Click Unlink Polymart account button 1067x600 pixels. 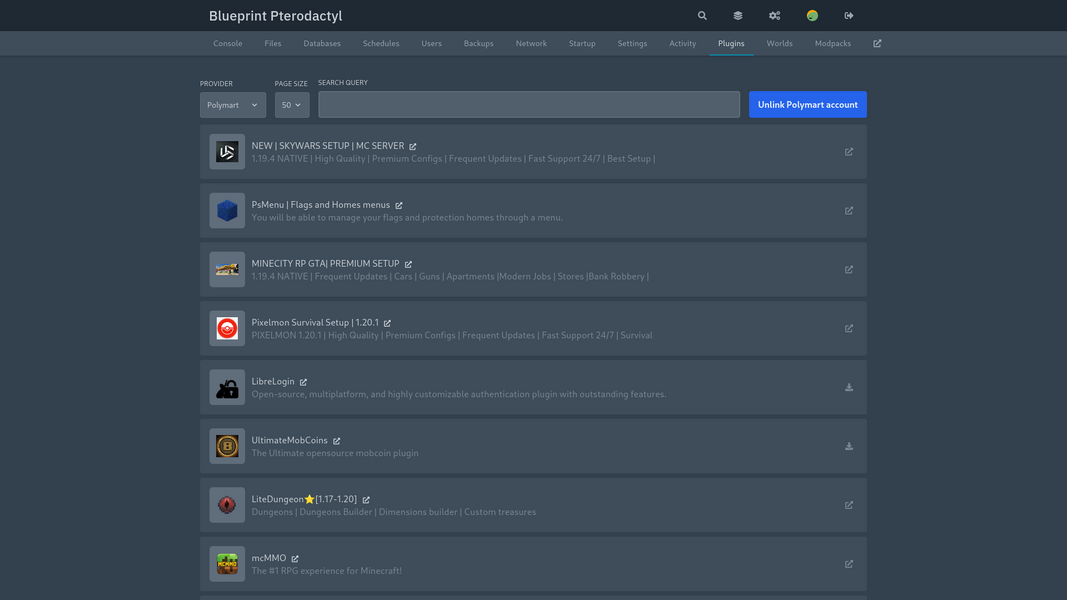[807, 105]
